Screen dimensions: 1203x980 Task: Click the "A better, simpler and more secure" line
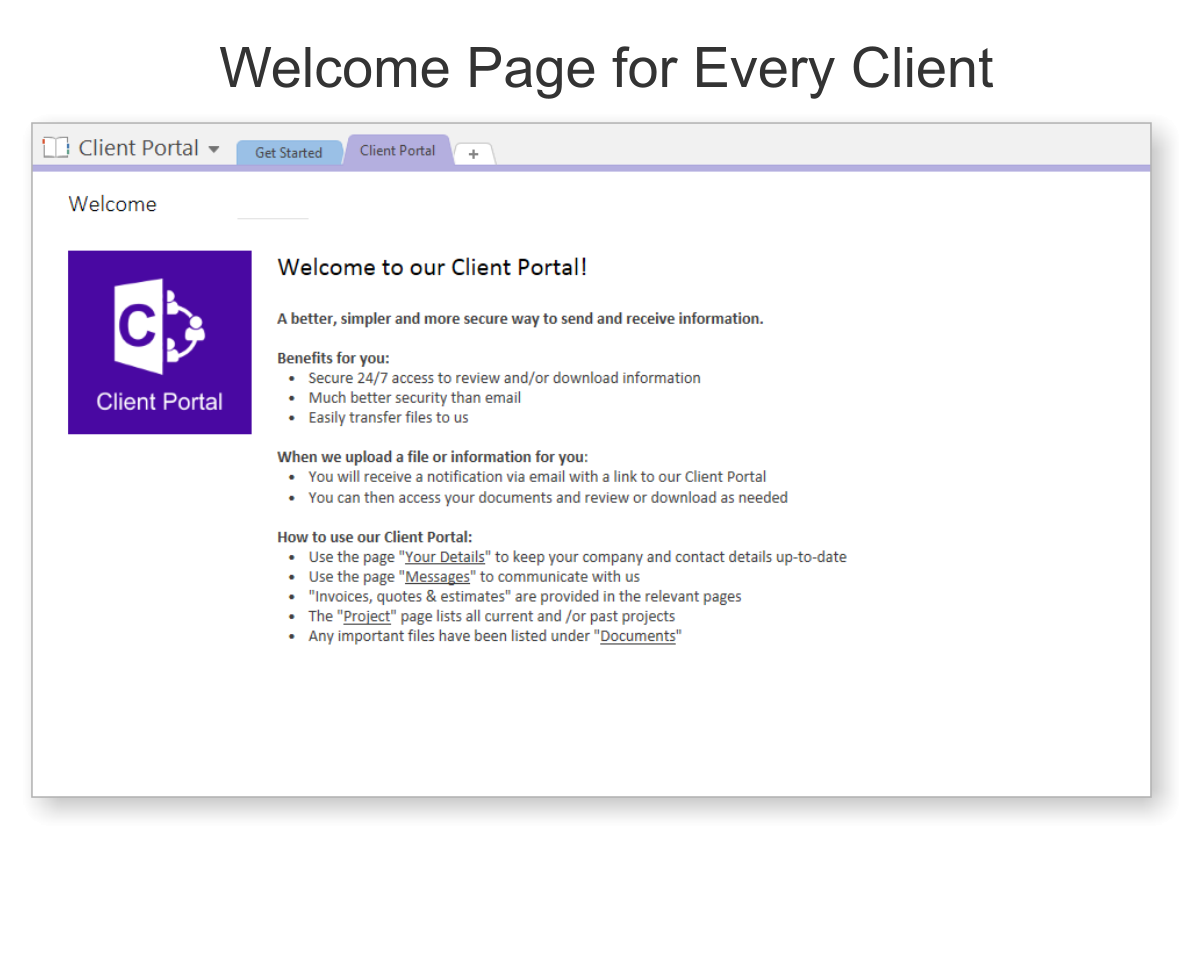point(520,319)
